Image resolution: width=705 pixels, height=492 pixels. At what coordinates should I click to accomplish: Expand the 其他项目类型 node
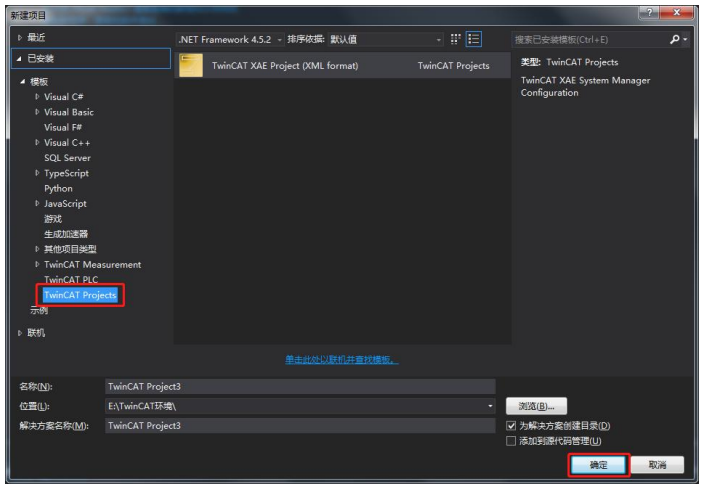click(37, 249)
